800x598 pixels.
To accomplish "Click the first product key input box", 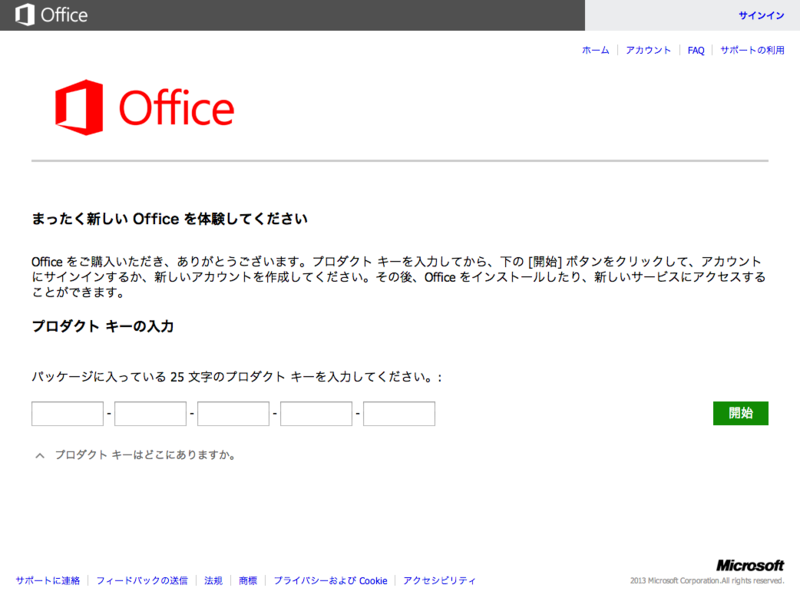I will (x=67, y=413).
